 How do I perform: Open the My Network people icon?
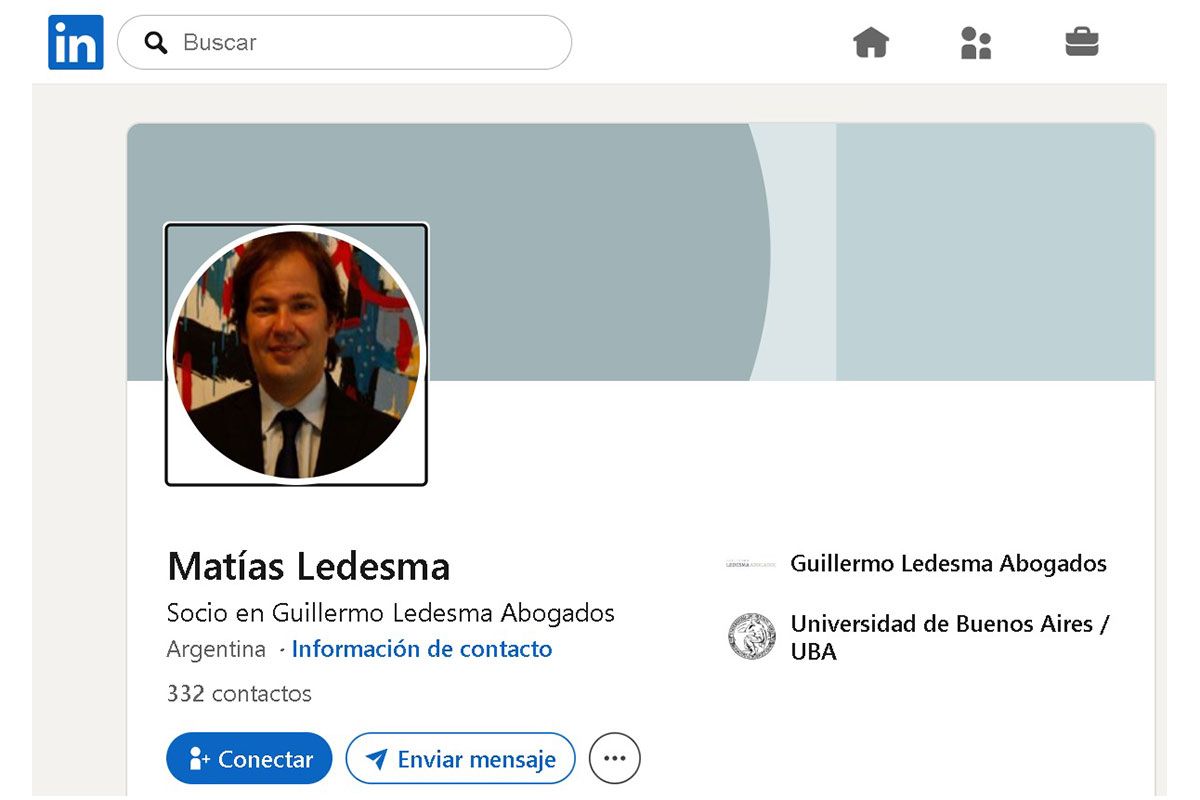coord(975,42)
